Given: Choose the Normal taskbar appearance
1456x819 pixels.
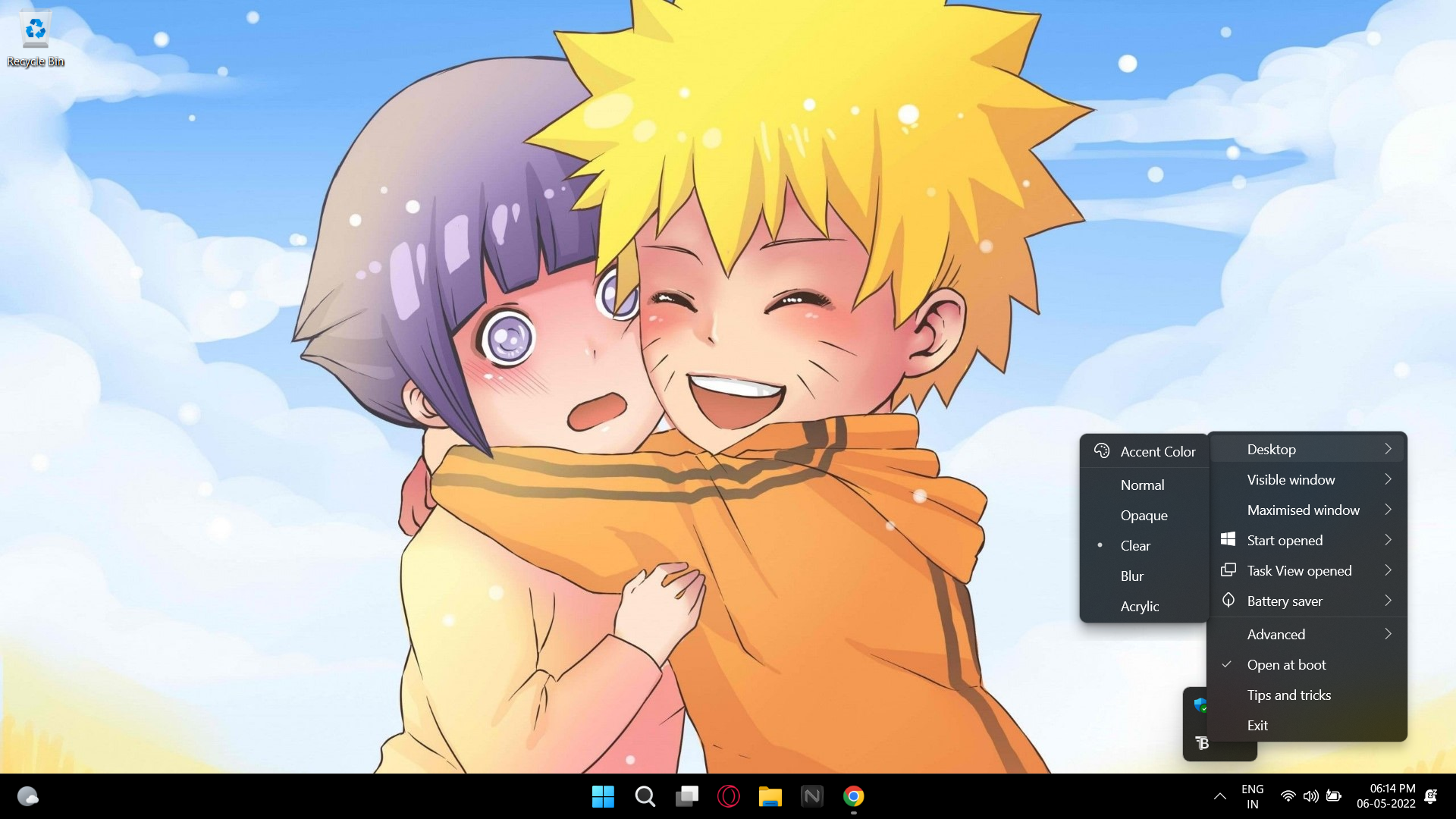Looking at the screenshot, I should point(1144,485).
